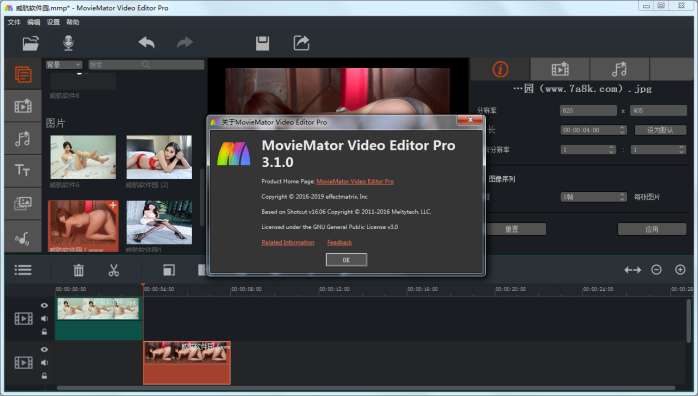
Task: Adjust the first aspect ratio stepper
Action: pyautogui.click(x=612, y=150)
